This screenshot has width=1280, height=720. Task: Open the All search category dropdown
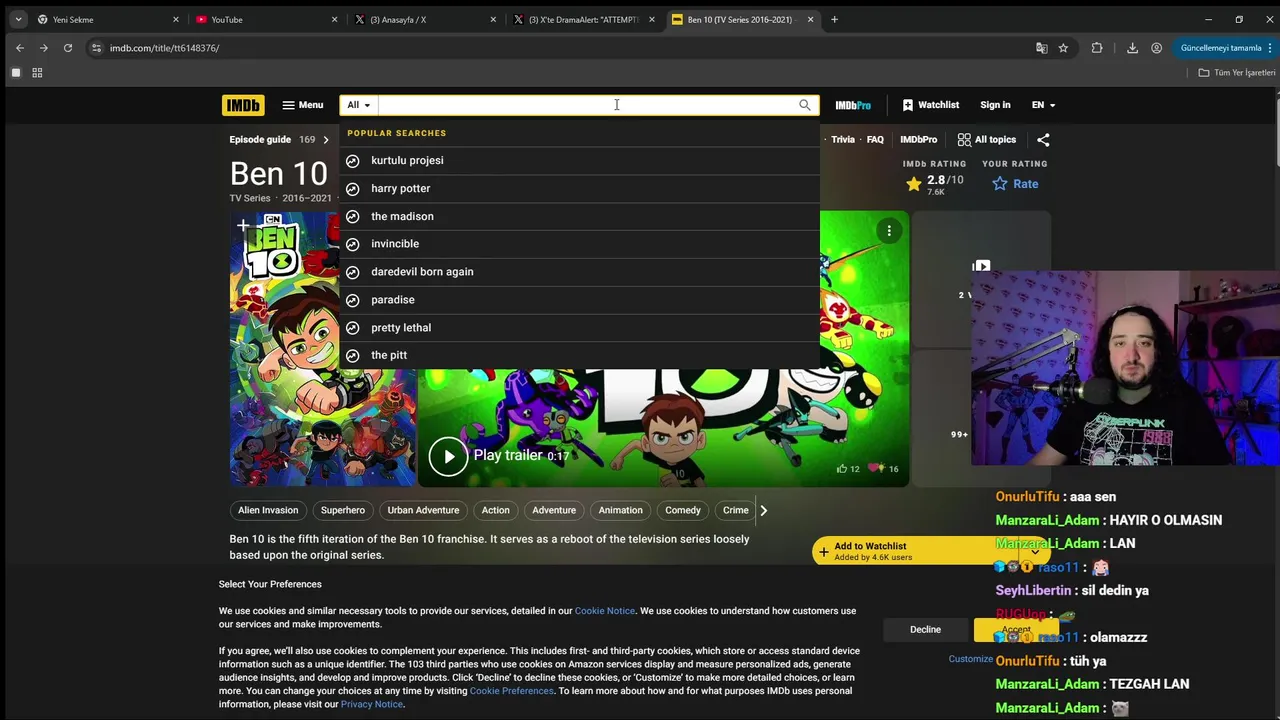359,105
